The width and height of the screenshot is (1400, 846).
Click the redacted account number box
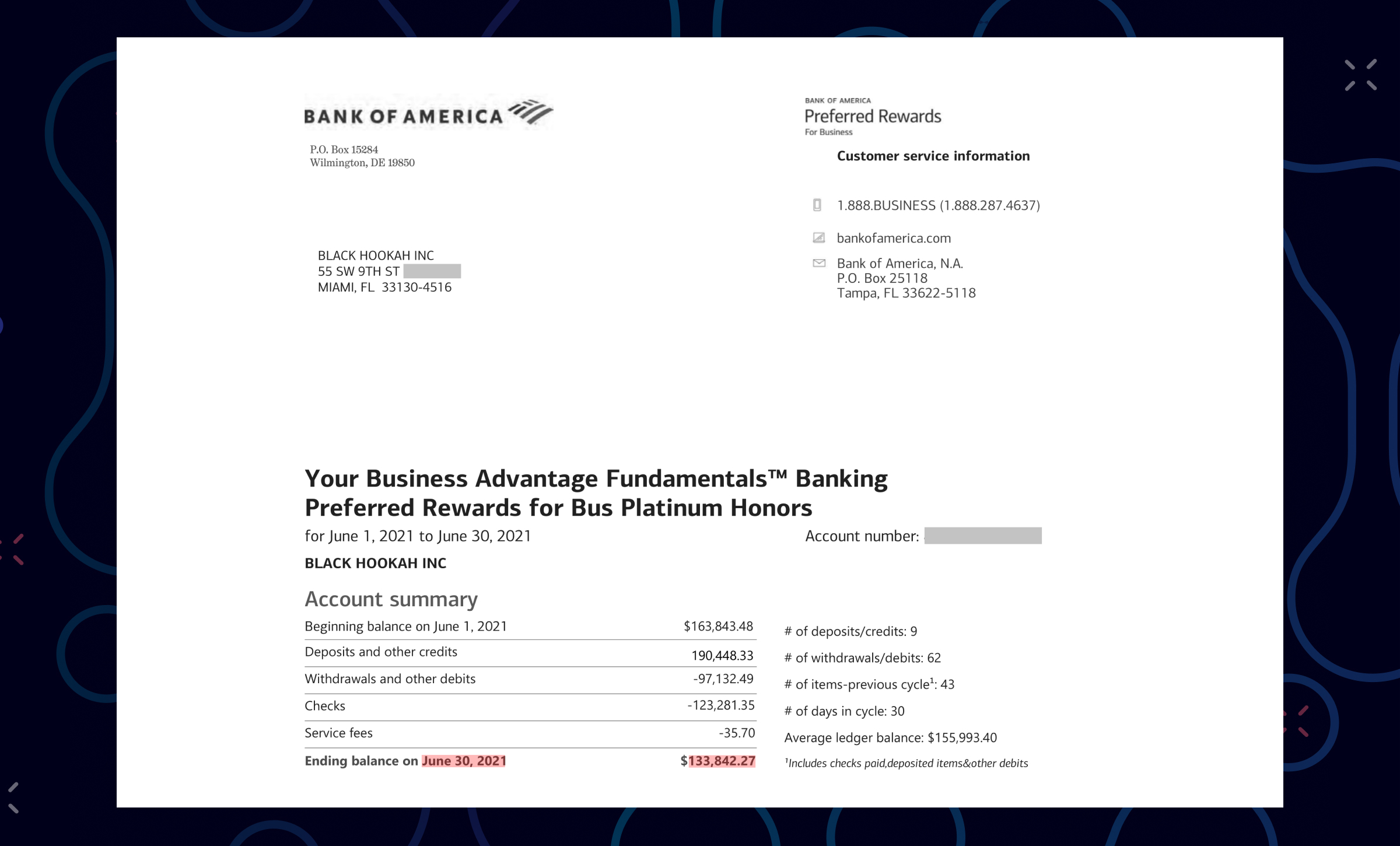pyautogui.click(x=983, y=536)
